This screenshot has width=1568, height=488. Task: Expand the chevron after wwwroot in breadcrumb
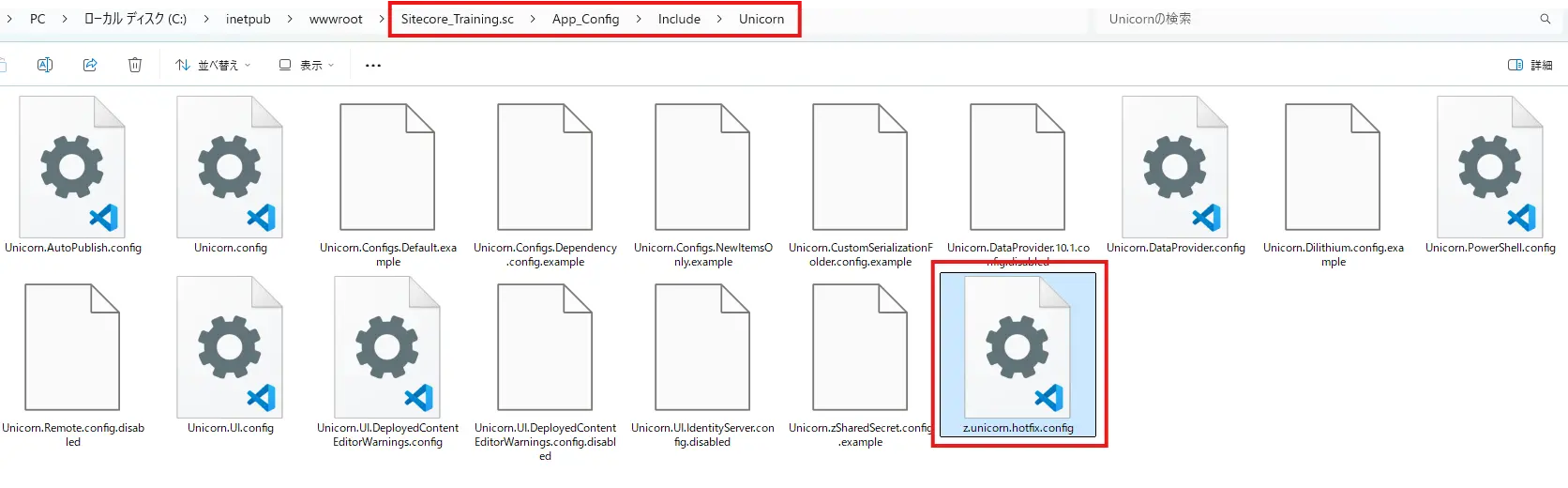[382, 19]
